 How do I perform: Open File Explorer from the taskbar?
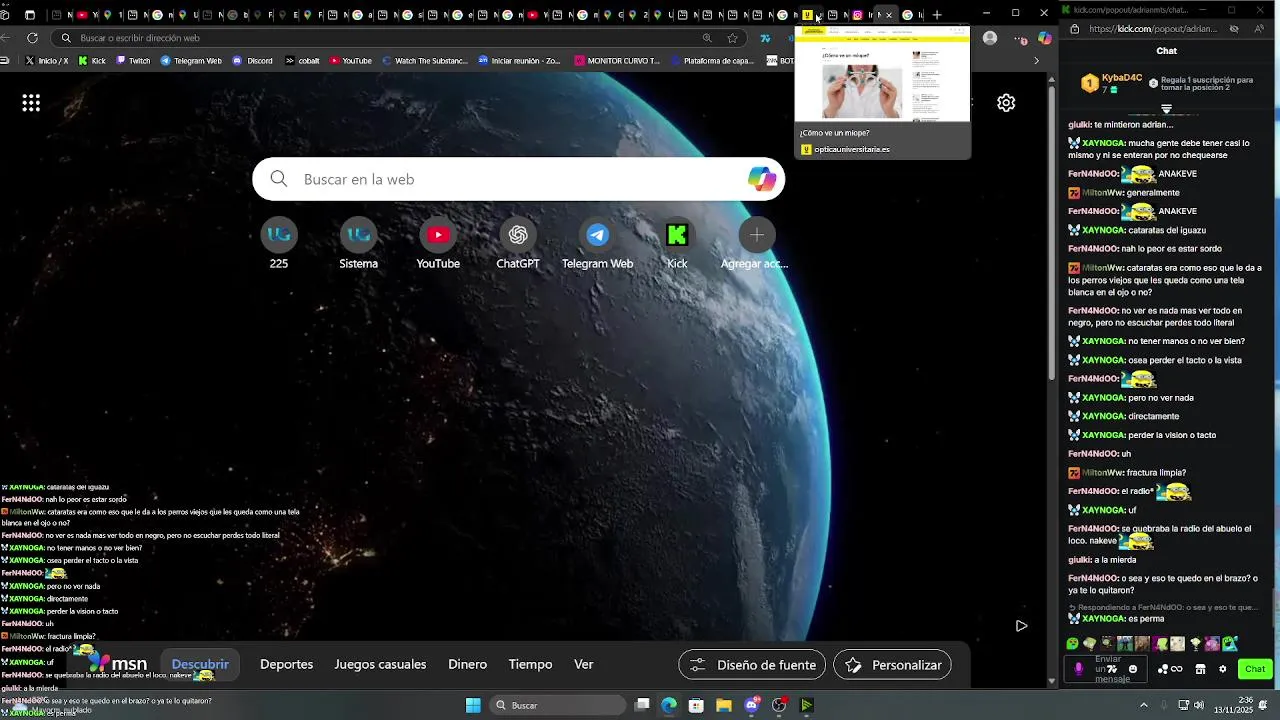click(x=723, y=705)
